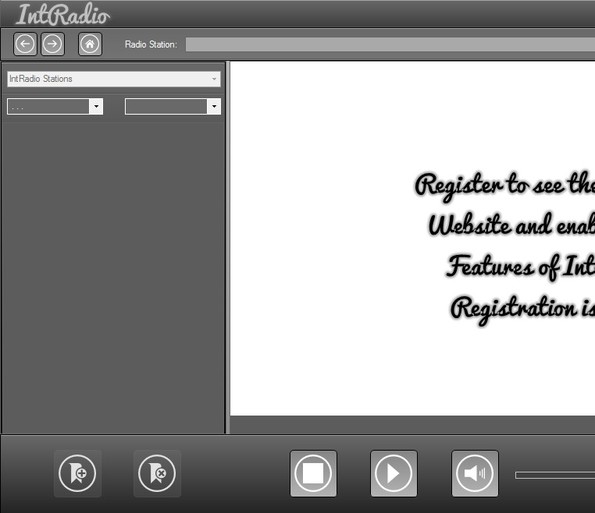Stop radio playback with square button
Image resolution: width=595 pixels, height=513 pixels.
coord(313,474)
